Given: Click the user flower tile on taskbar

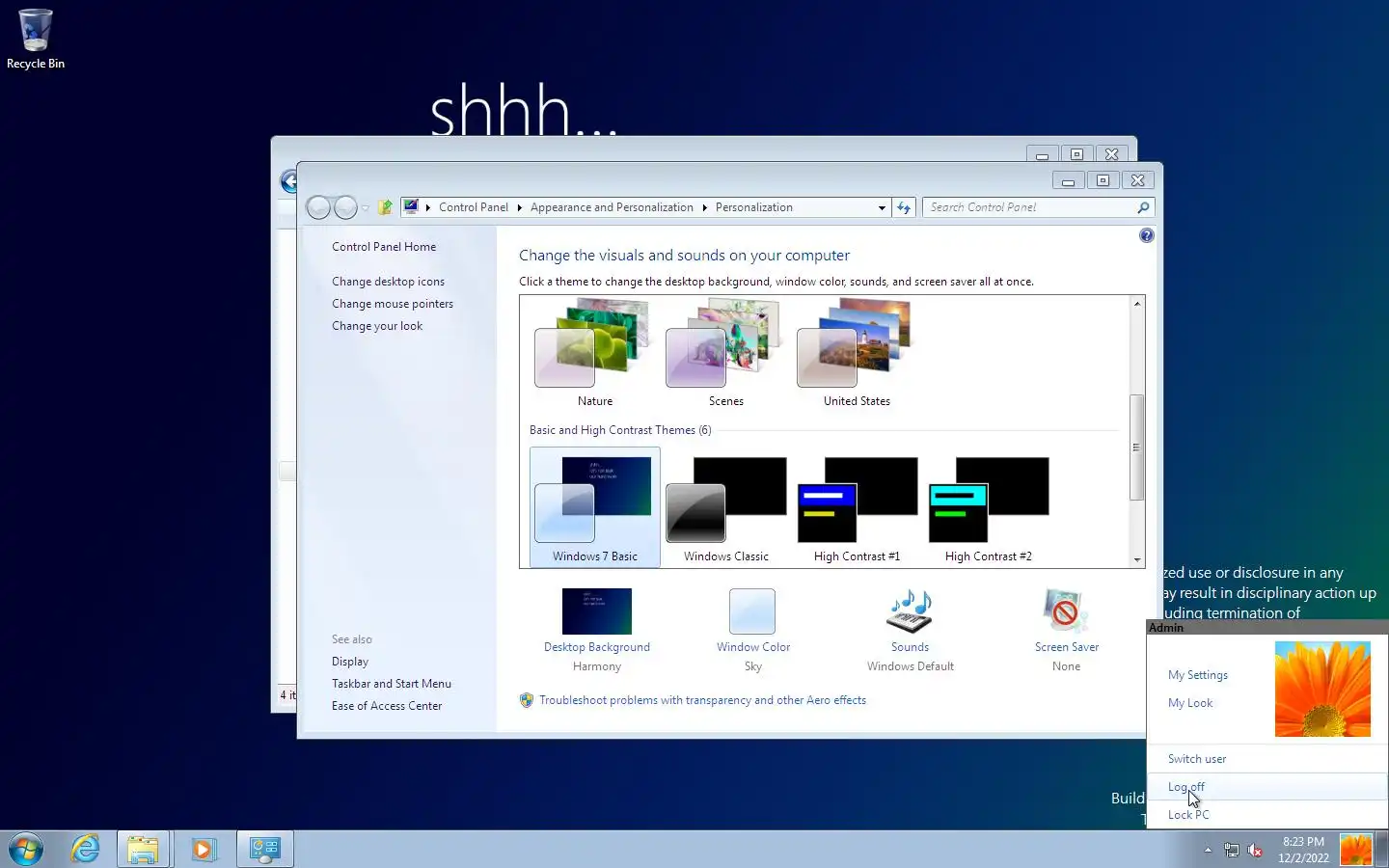Looking at the screenshot, I should pyautogui.click(x=1355, y=850).
